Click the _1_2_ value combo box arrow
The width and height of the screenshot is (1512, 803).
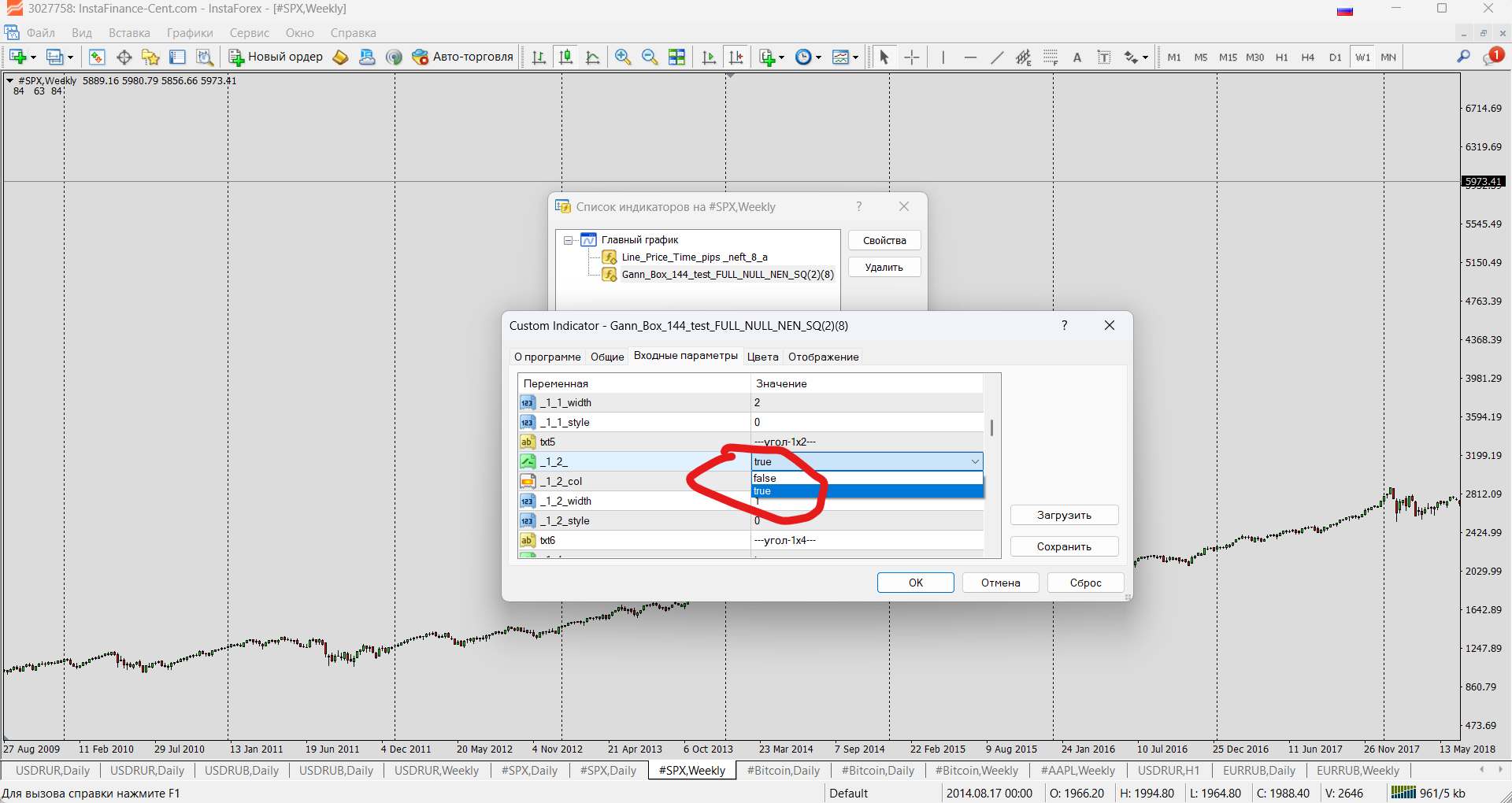pos(975,461)
